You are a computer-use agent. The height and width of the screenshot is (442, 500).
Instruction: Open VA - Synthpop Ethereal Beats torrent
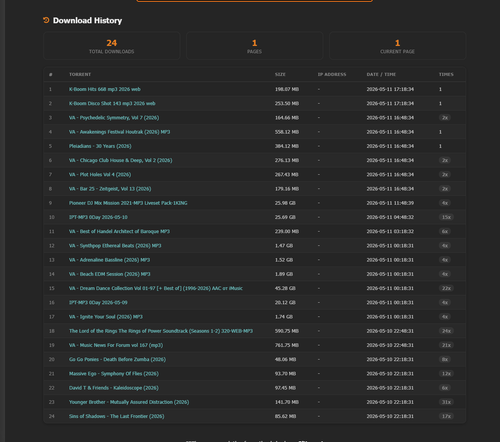(115, 246)
